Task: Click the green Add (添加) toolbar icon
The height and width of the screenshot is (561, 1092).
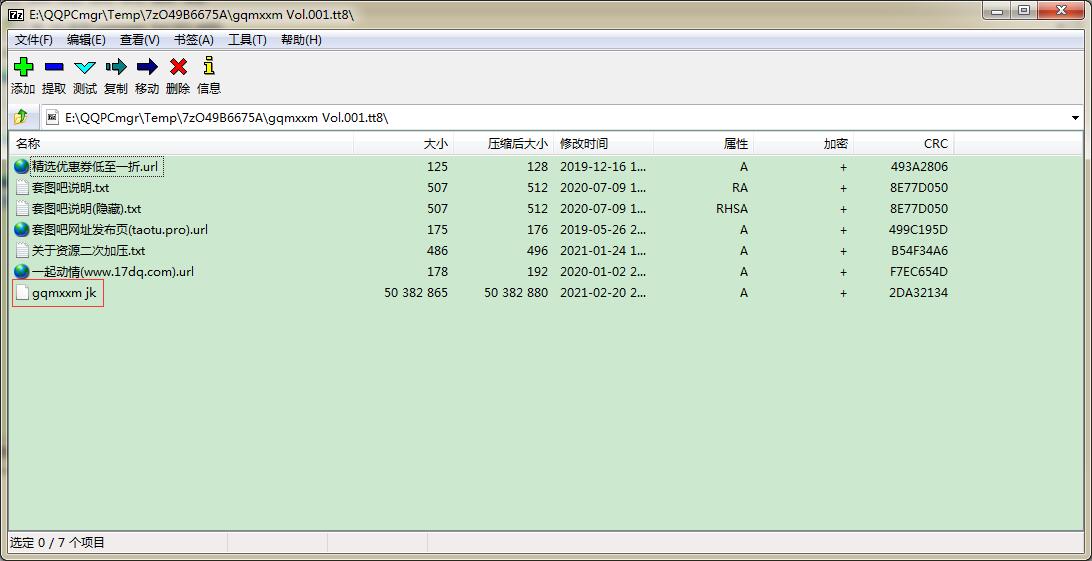Action: [x=23, y=67]
